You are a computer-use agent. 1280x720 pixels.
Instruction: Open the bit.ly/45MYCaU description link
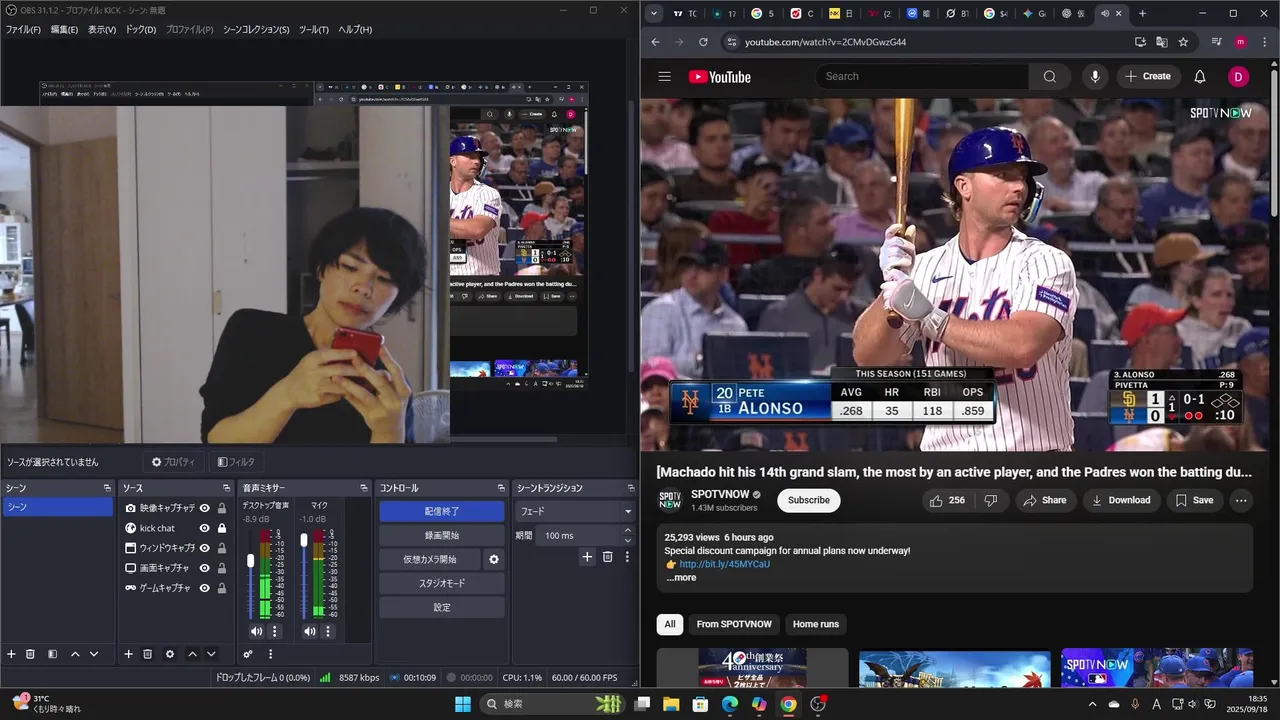725,564
